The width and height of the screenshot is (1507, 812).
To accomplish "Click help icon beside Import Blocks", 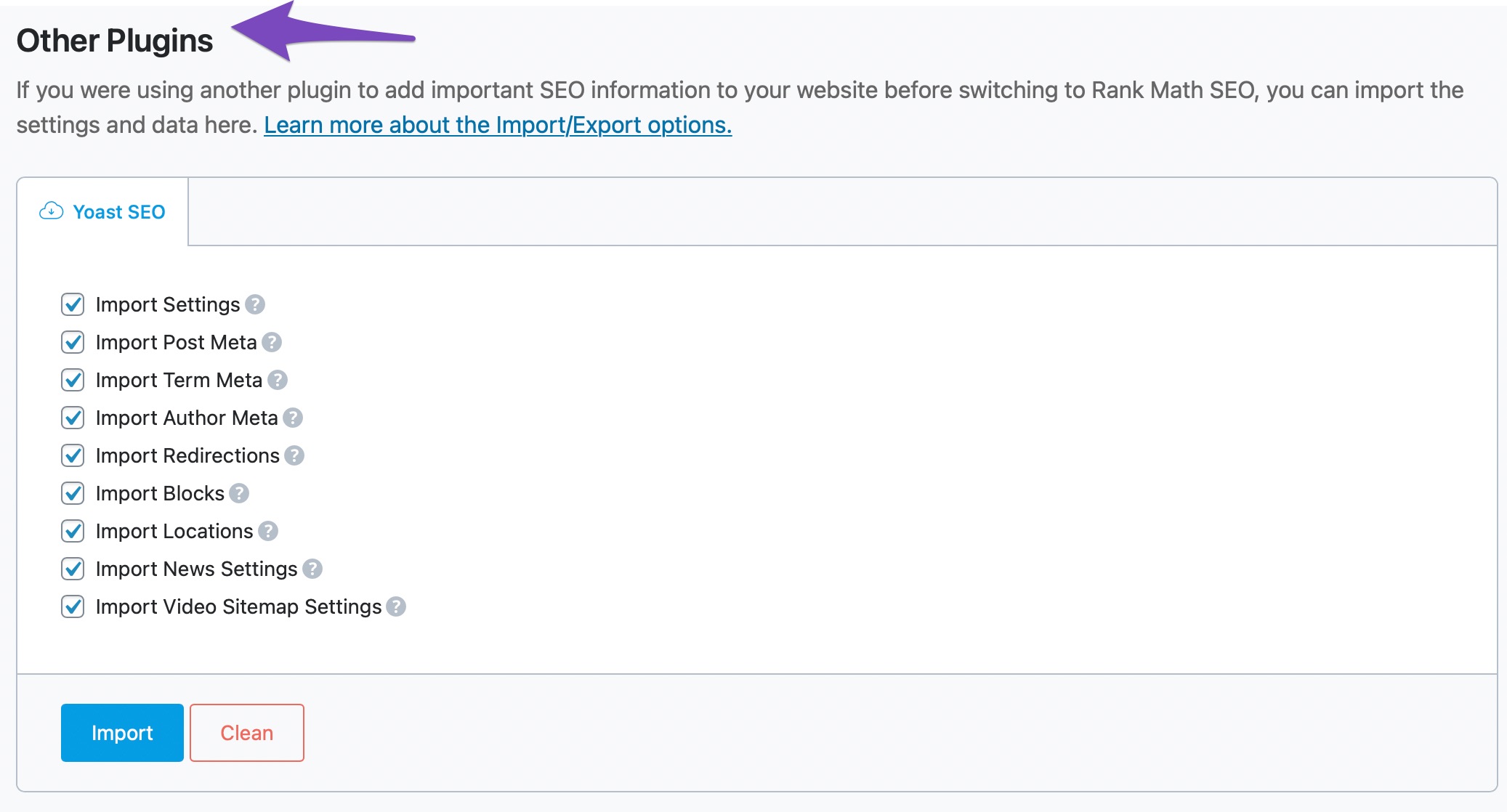I will [239, 493].
